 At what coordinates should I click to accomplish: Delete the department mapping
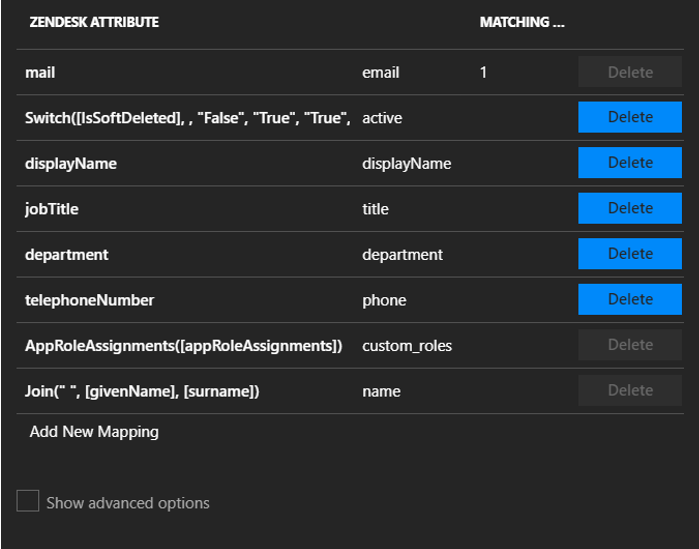click(x=630, y=254)
